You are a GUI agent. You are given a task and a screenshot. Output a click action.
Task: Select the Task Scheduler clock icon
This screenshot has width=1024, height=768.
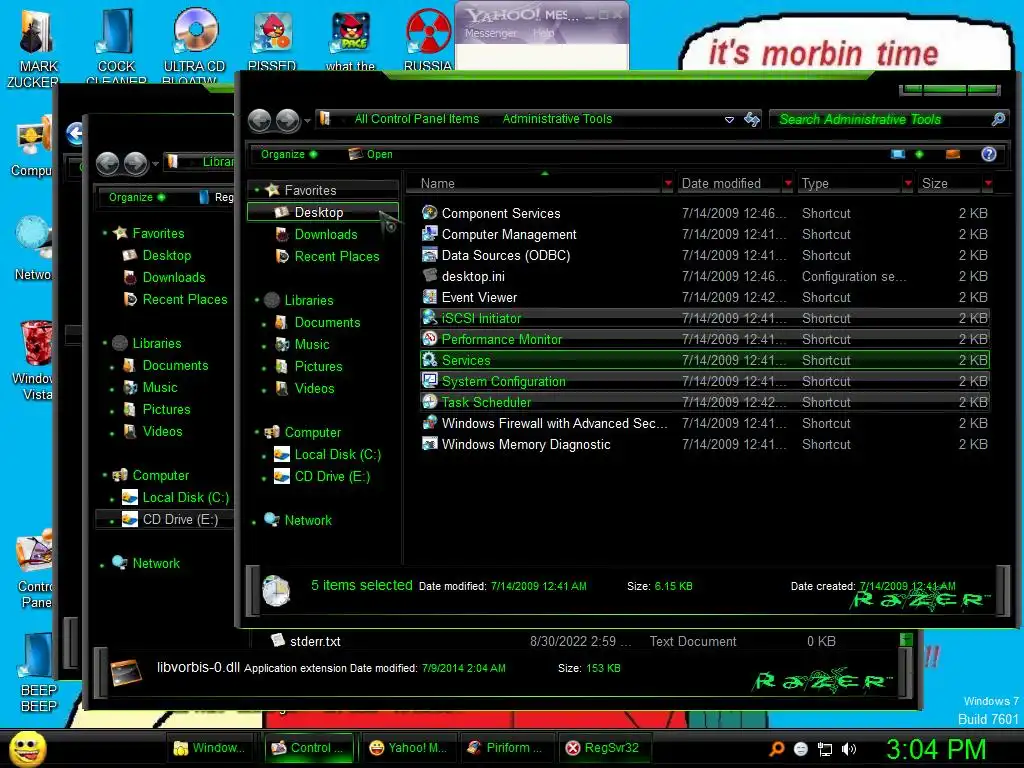pyautogui.click(x=429, y=402)
